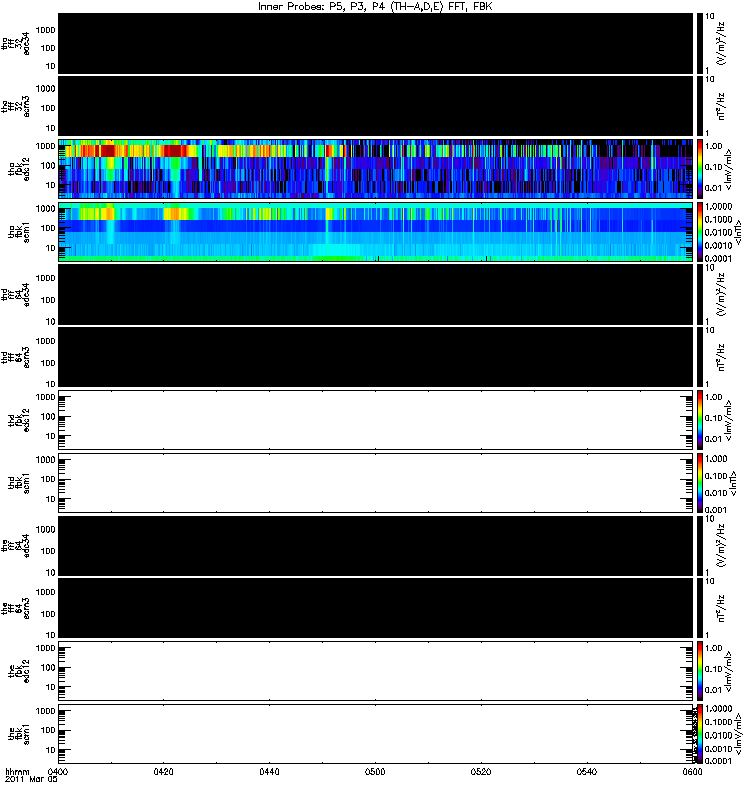Select the thd fbk edc12 panel label
This screenshot has height=800, width=750.
coord(19,420)
